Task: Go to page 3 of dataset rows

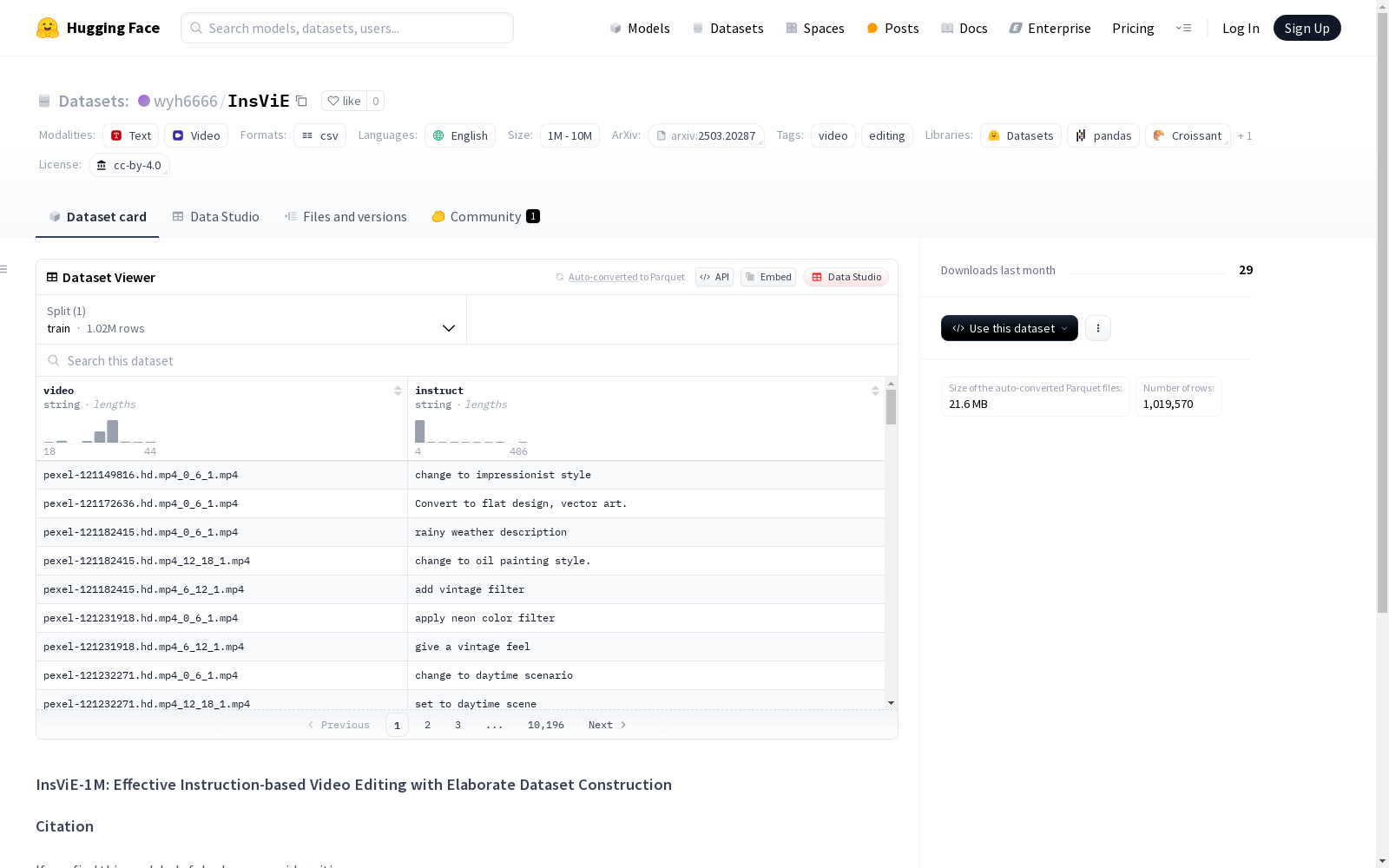Action: [458, 725]
